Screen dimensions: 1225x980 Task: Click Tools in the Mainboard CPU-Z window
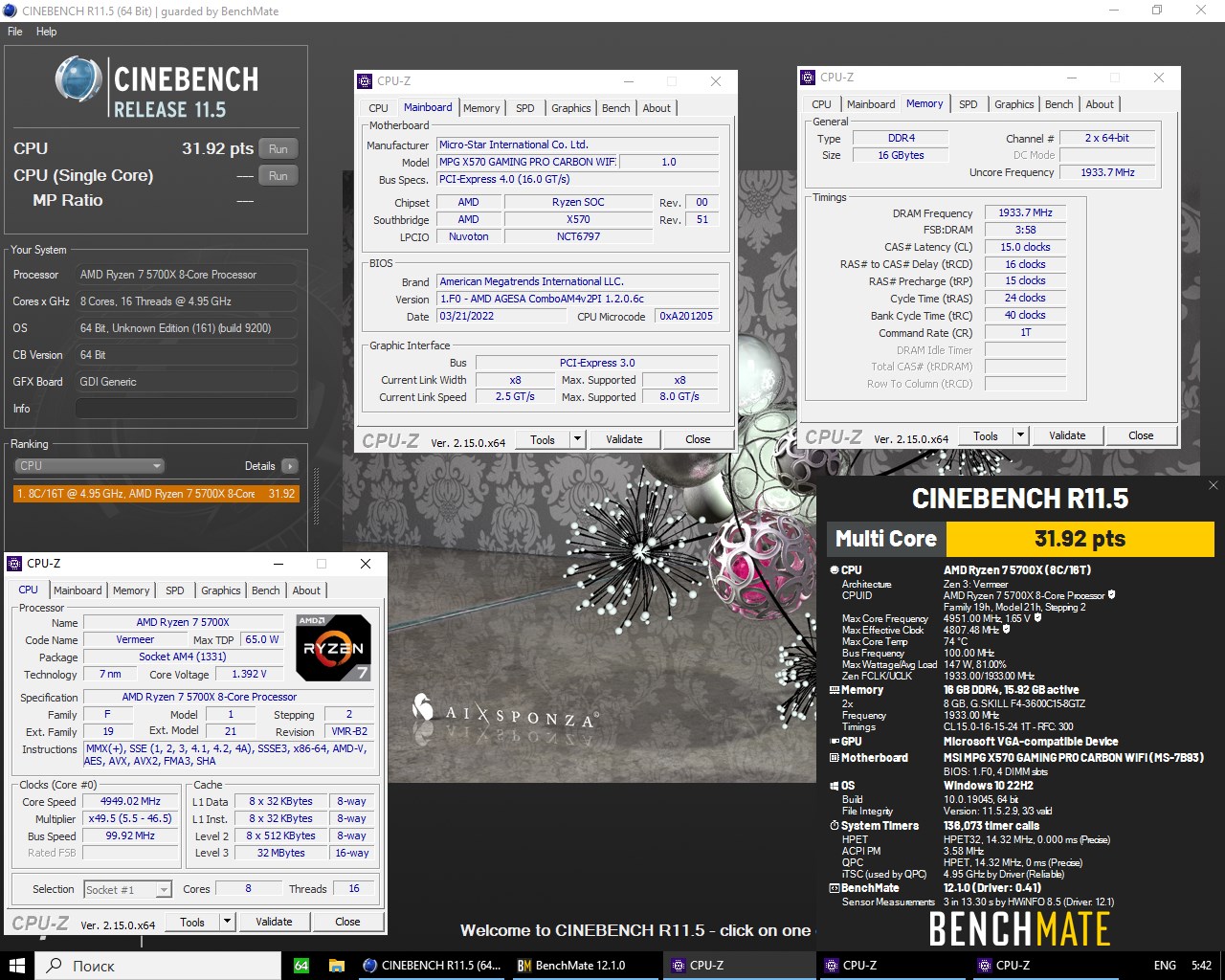point(543,439)
